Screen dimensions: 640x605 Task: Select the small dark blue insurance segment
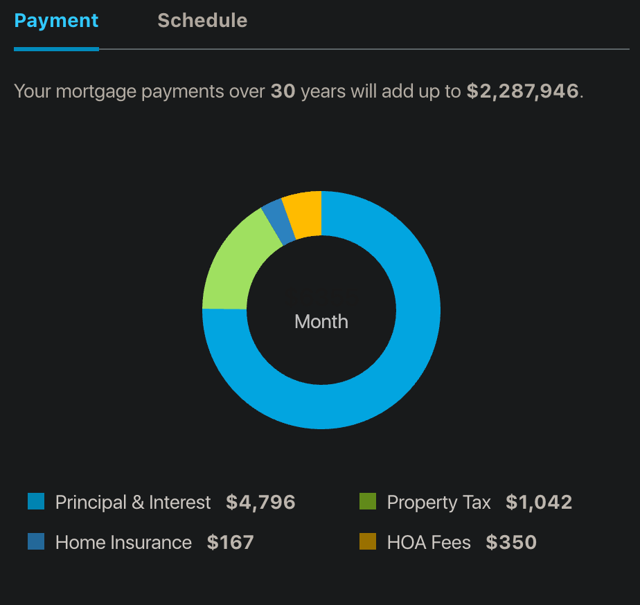(x=279, y=222)
